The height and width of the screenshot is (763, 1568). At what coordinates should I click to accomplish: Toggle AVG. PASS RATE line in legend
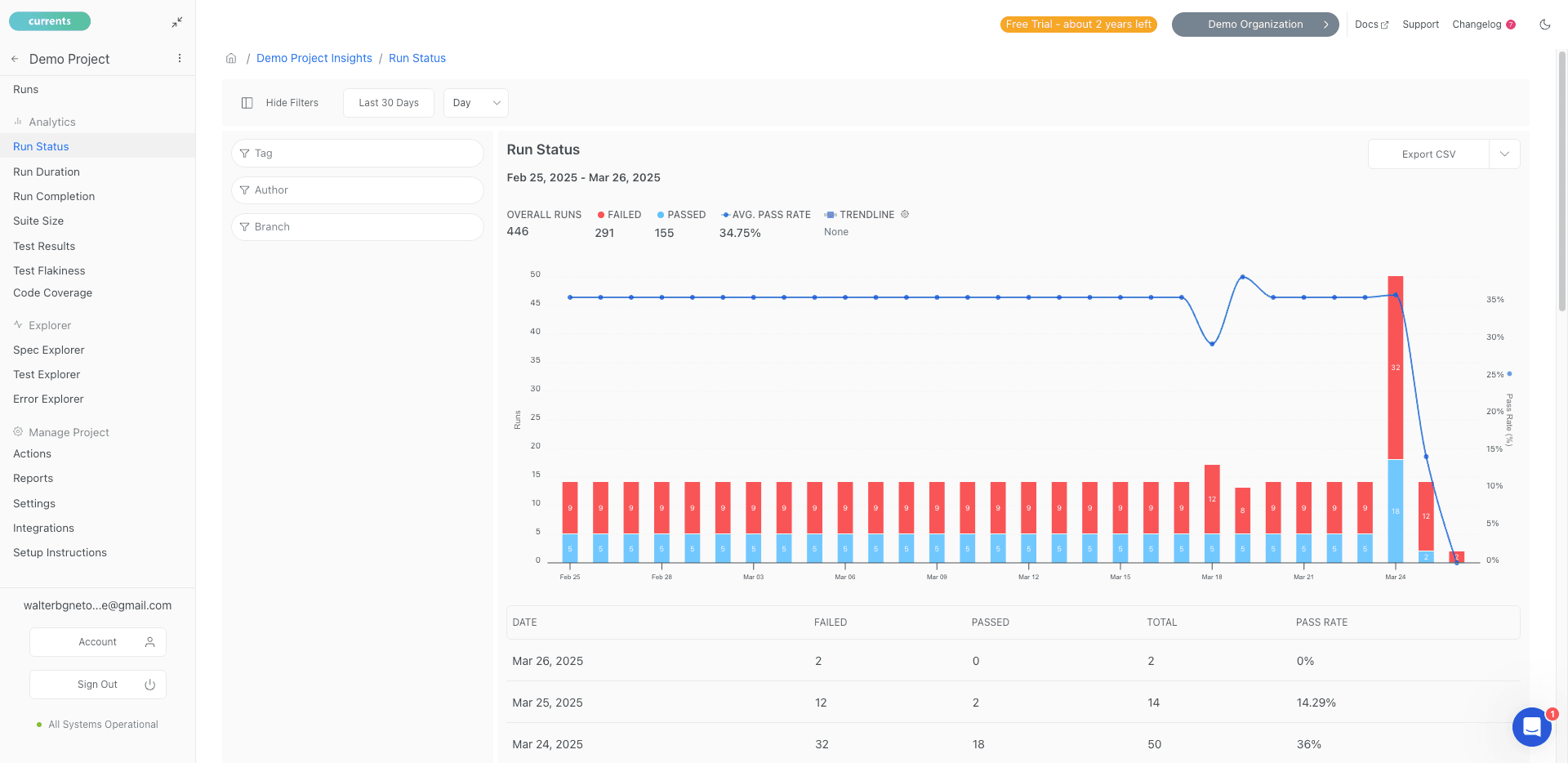point(765,215)
